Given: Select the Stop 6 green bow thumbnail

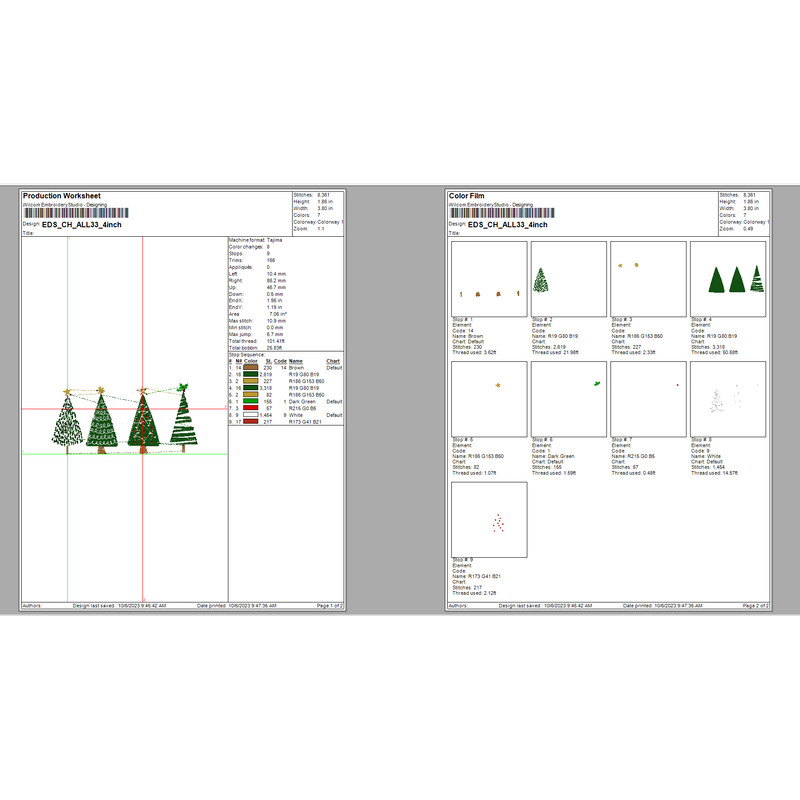Looking at the screenshot, I should [568, 399].
